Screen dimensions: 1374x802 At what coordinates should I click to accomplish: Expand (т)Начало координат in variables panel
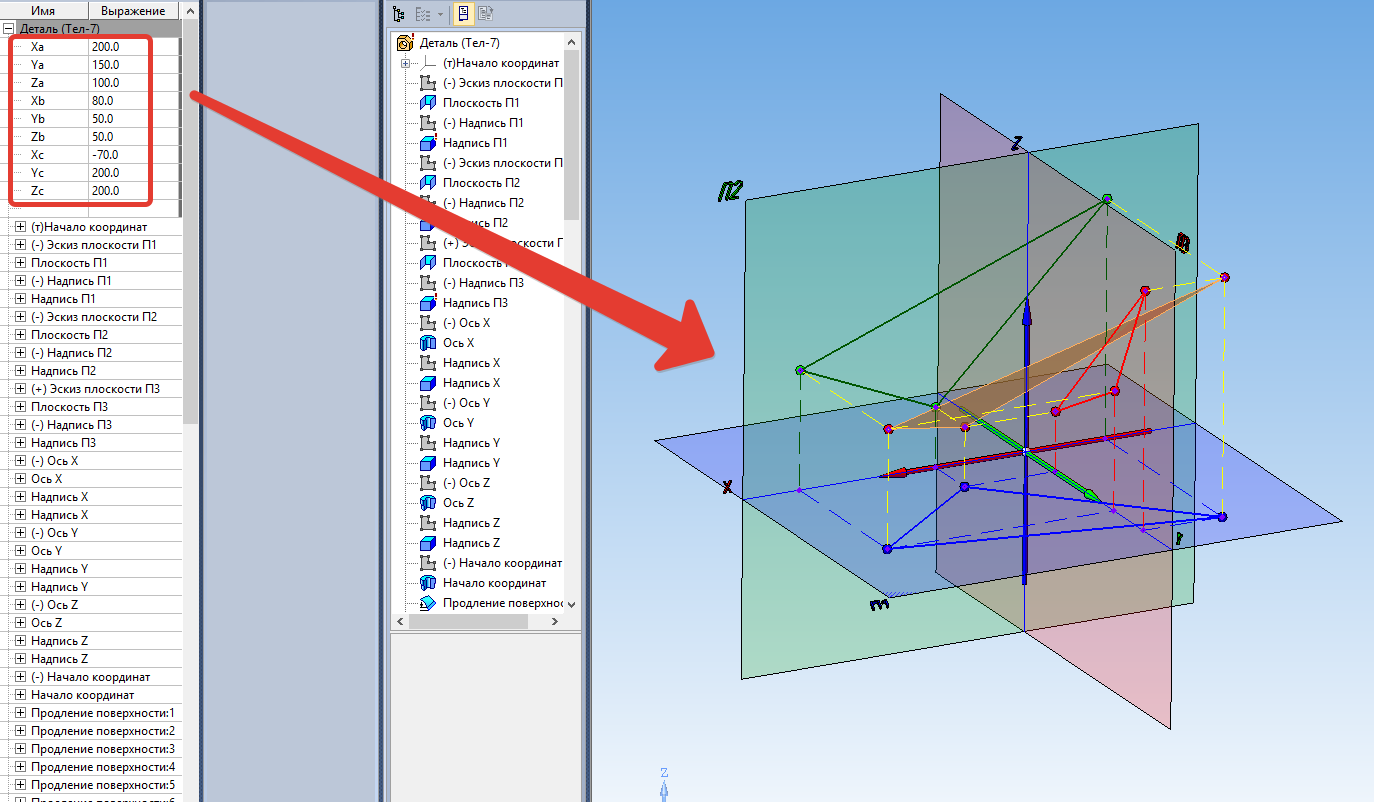(21, 227)
